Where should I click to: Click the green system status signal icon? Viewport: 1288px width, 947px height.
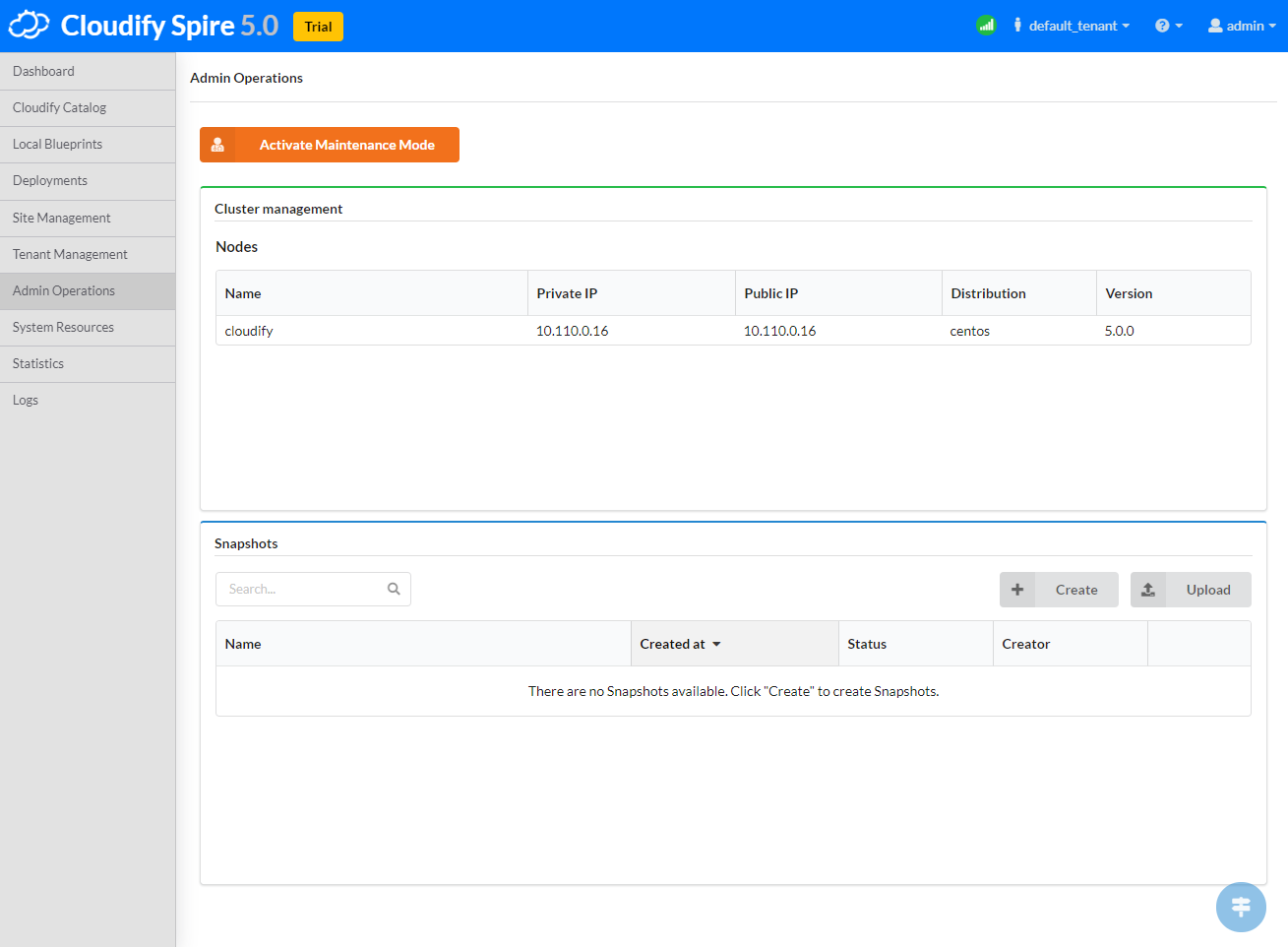986,26
